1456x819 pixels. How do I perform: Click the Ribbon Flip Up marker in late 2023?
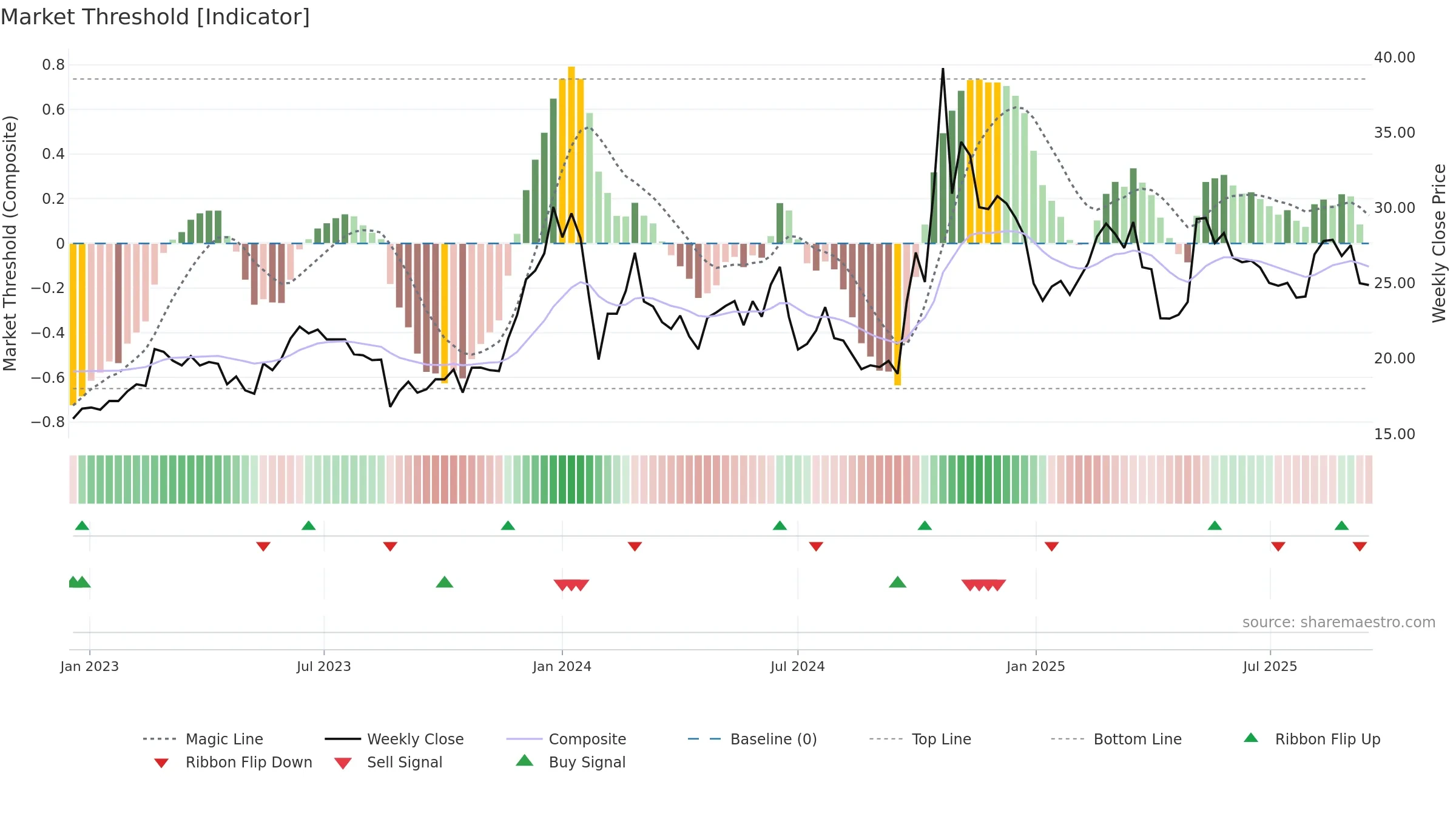(x=508, y=525)
